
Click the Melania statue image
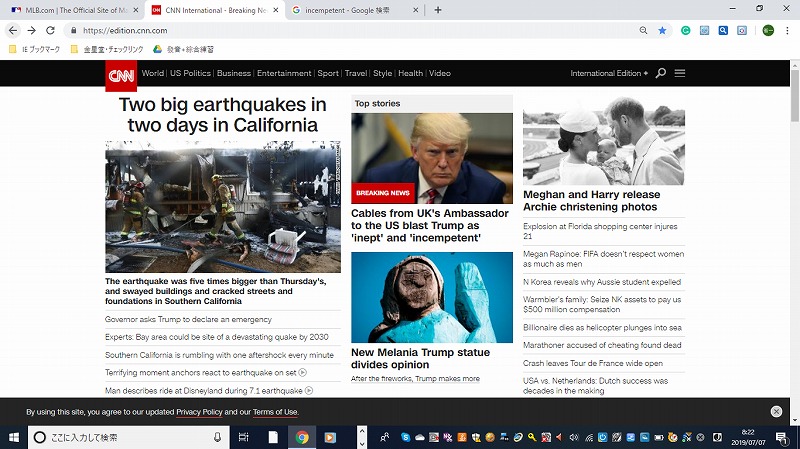point(432,297)
